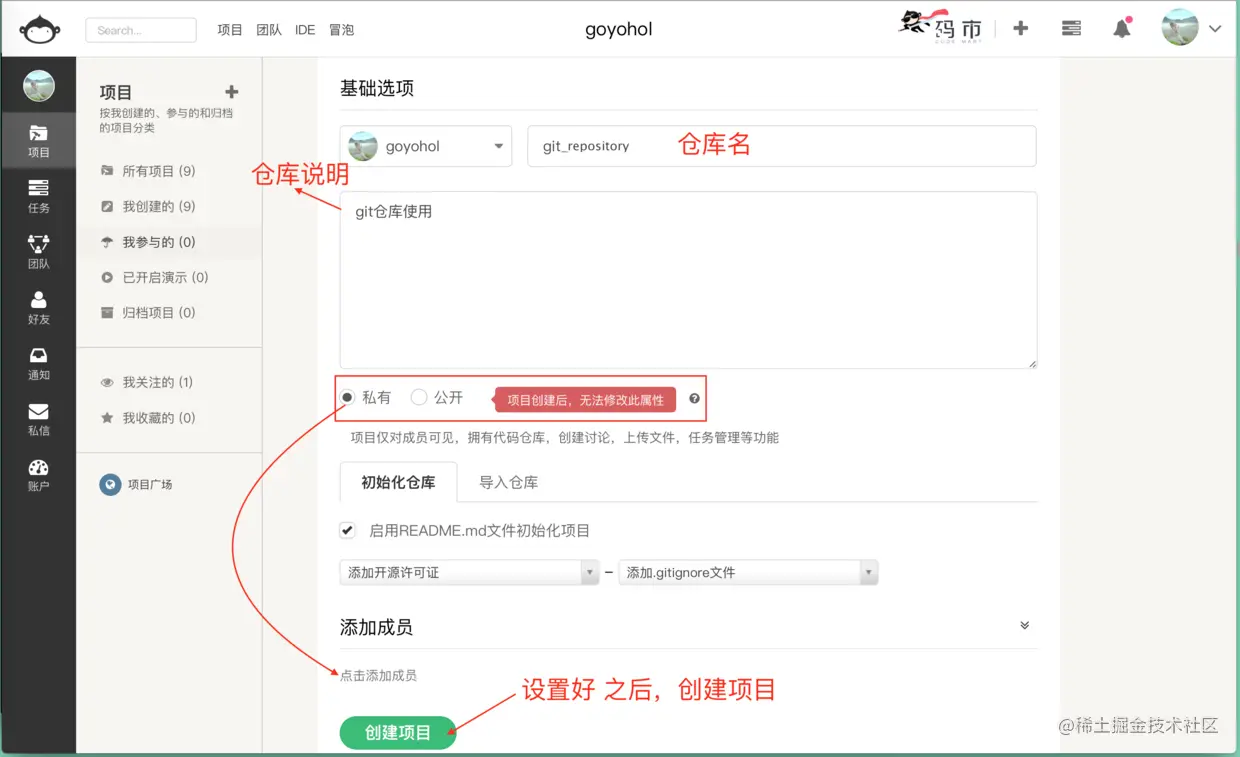Viewport: 1240px width, 757px height.
Task: Open the 添加.gitignore文件 dropdown
Action: pos(748,572)
